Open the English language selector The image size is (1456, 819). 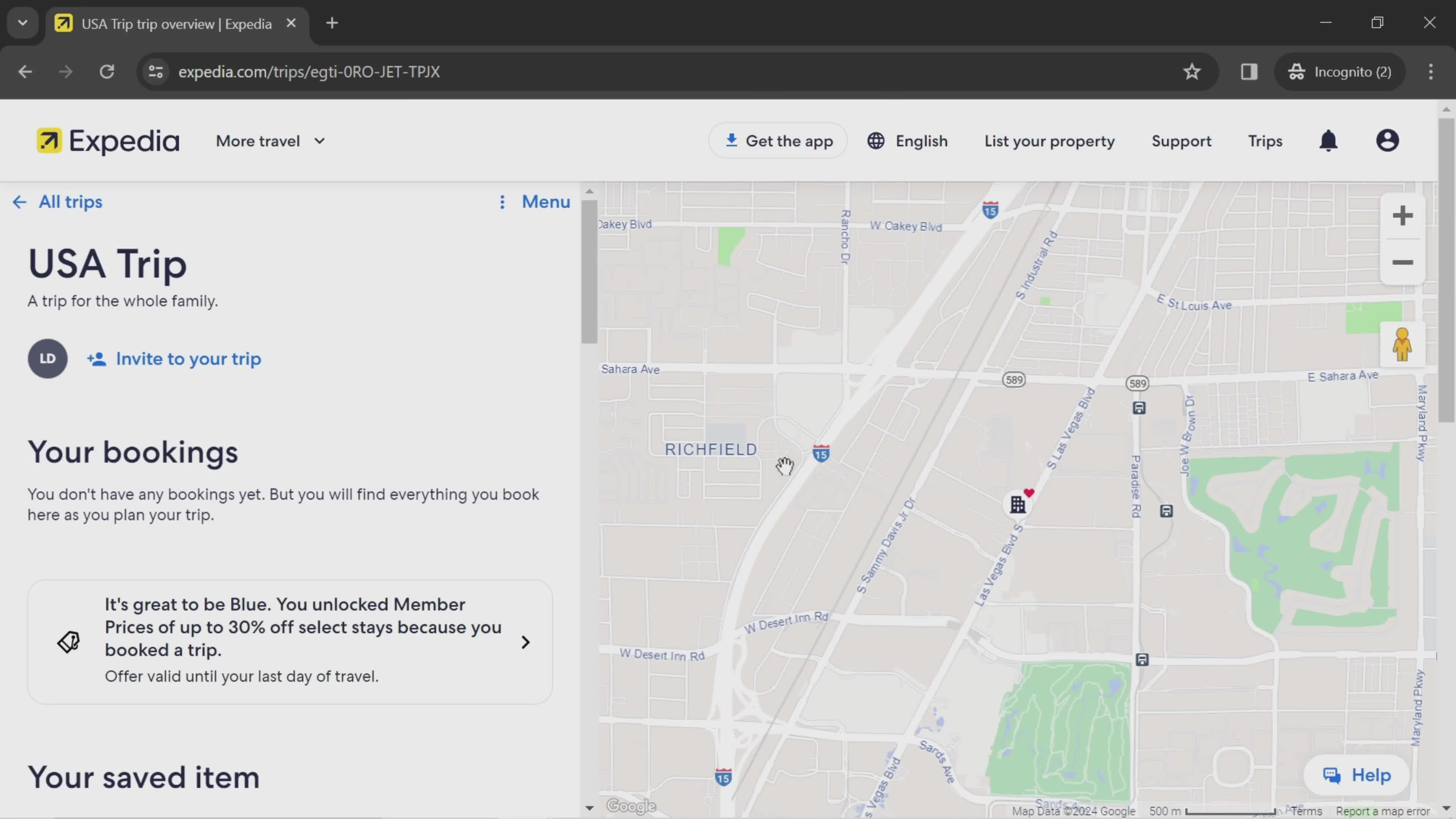click(x=907, y=141)
